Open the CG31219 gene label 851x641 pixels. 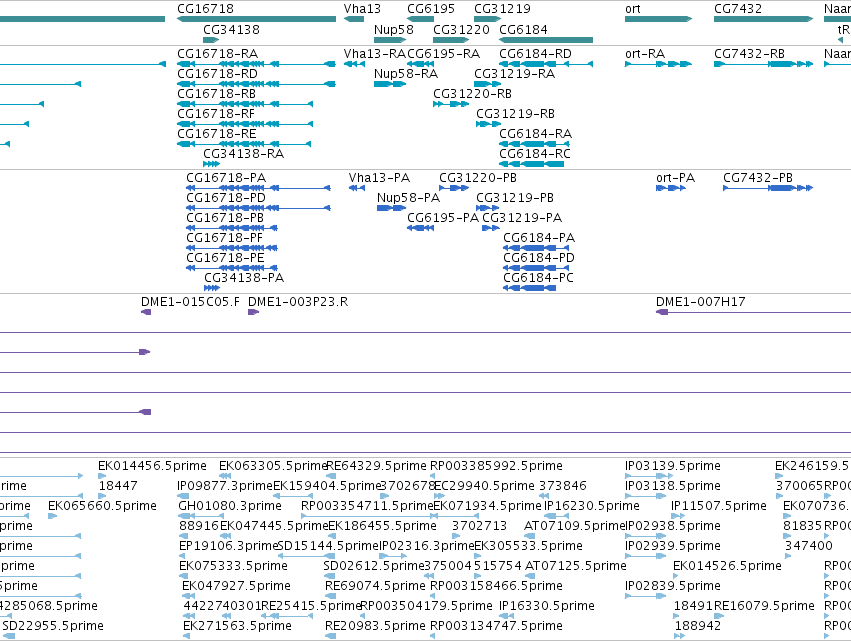tap(502, 9)
